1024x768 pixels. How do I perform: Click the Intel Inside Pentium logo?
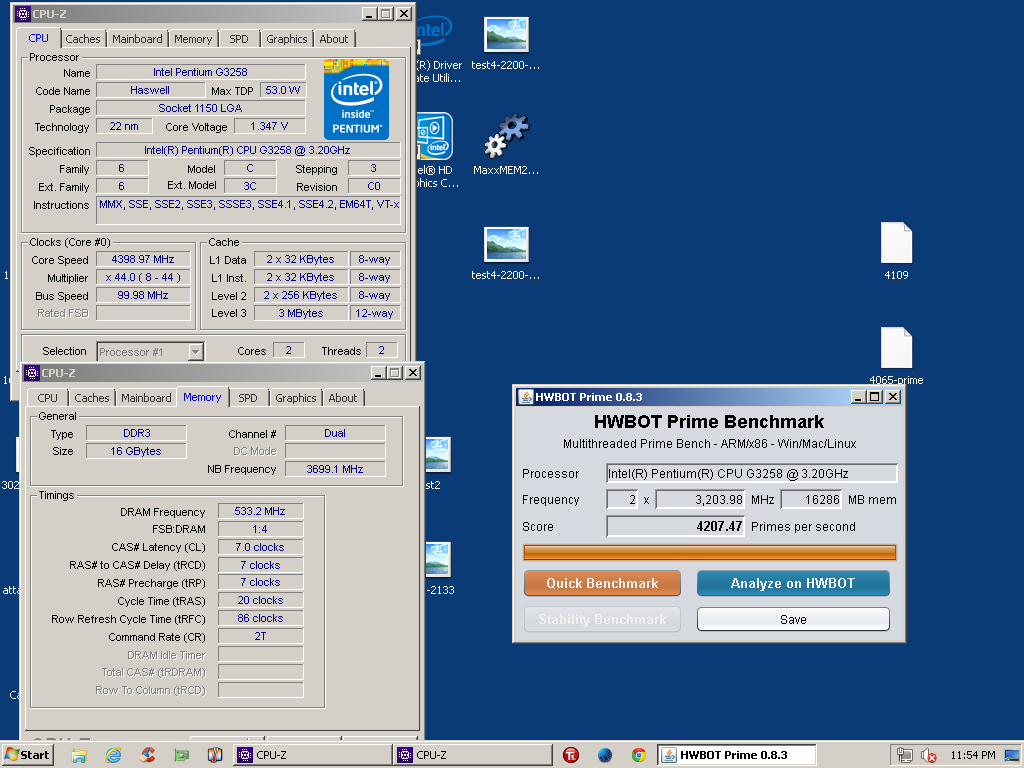[x=357, y=99]
